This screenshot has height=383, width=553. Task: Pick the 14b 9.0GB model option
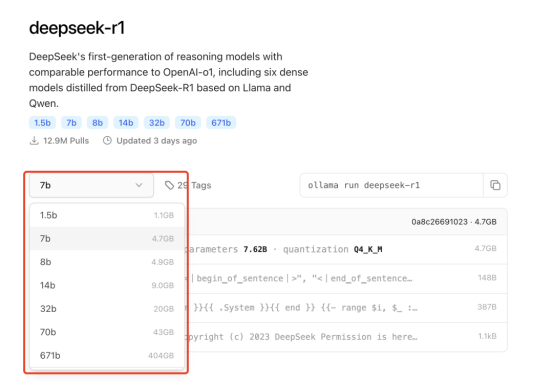point(107,285)
